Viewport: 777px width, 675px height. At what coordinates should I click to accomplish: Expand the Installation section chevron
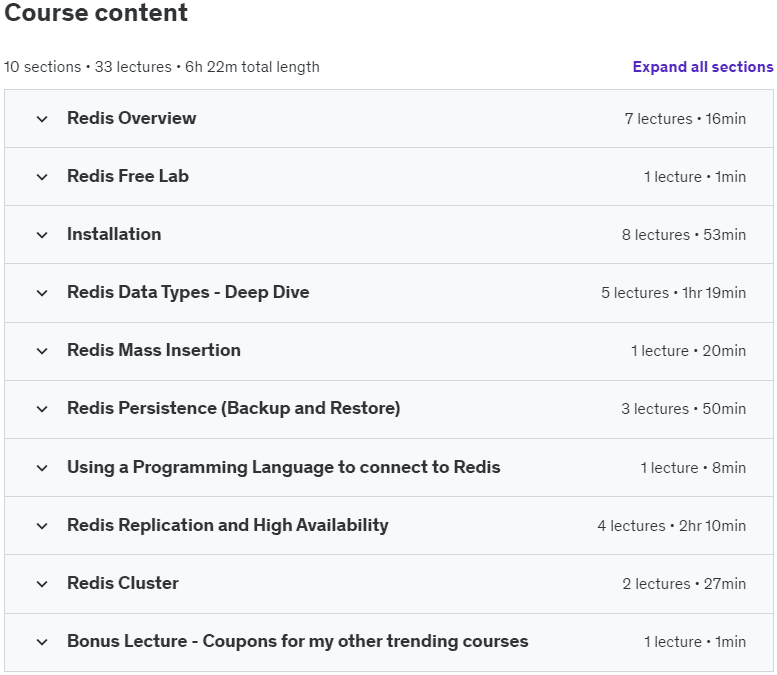pos(42,235)
